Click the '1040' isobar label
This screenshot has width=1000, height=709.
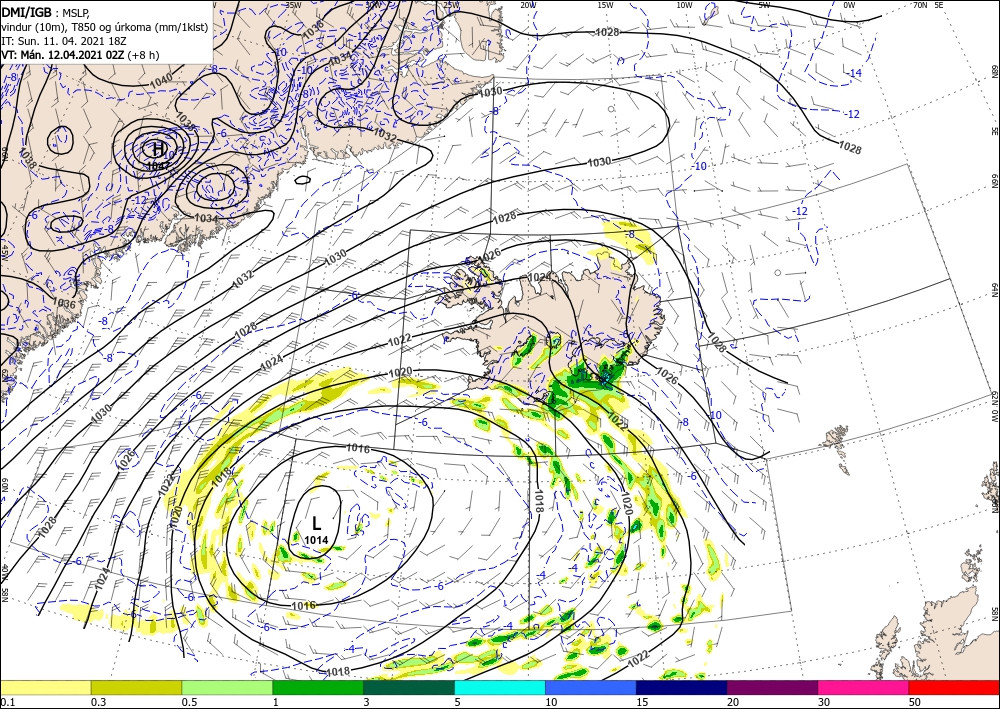(161, 80)
